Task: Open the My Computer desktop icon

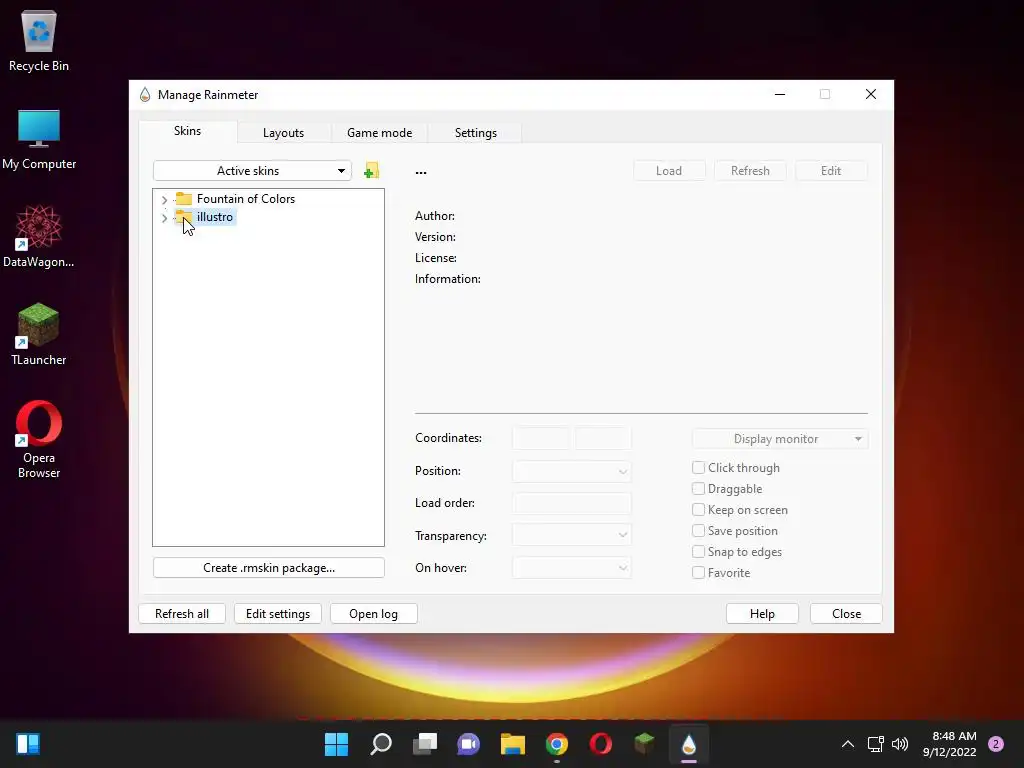Action: coord(39,139)
